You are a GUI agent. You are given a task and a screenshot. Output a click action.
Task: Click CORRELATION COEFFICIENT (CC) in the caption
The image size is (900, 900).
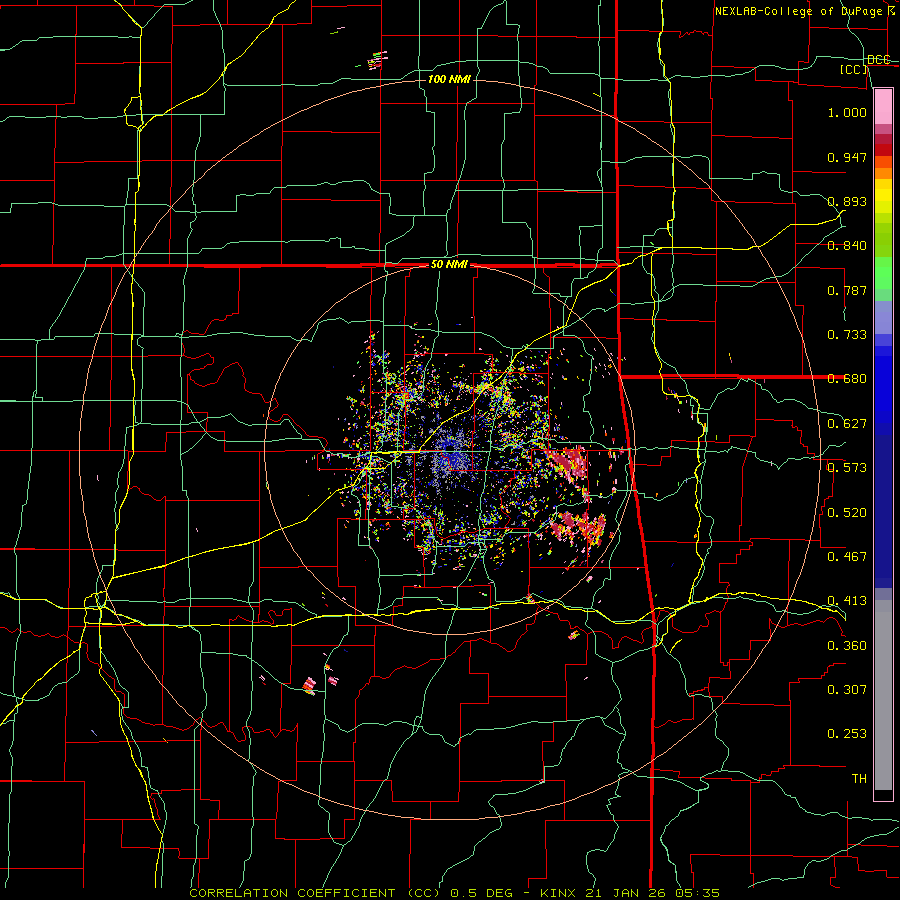point(315,893)
